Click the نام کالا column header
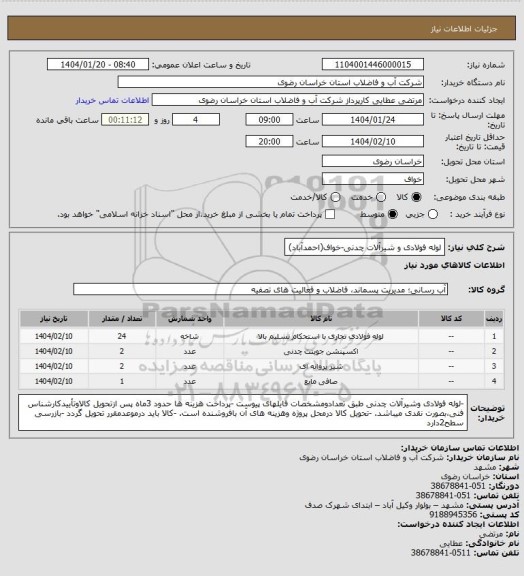 [x=321, y=319]
